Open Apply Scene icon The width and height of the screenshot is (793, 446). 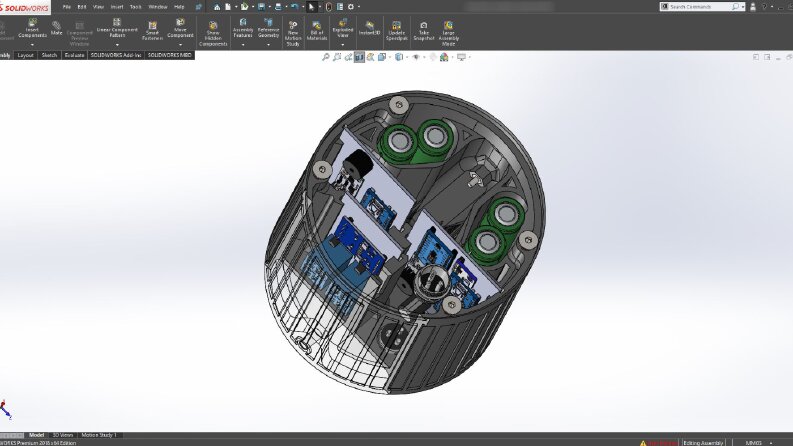point(444,57)
